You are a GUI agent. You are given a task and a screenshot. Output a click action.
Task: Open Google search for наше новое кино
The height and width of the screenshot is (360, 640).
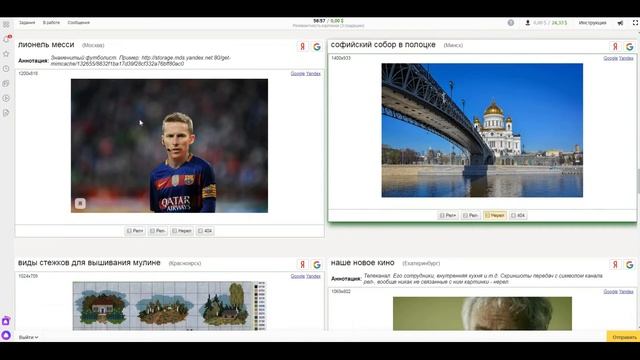629,264
